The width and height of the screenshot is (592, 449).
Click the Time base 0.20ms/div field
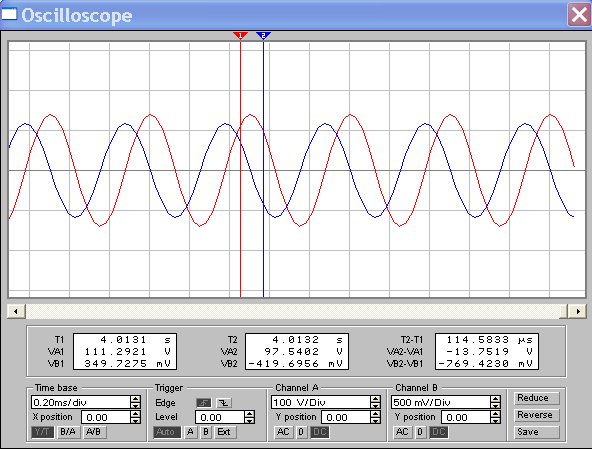click(x=80, y=403)
